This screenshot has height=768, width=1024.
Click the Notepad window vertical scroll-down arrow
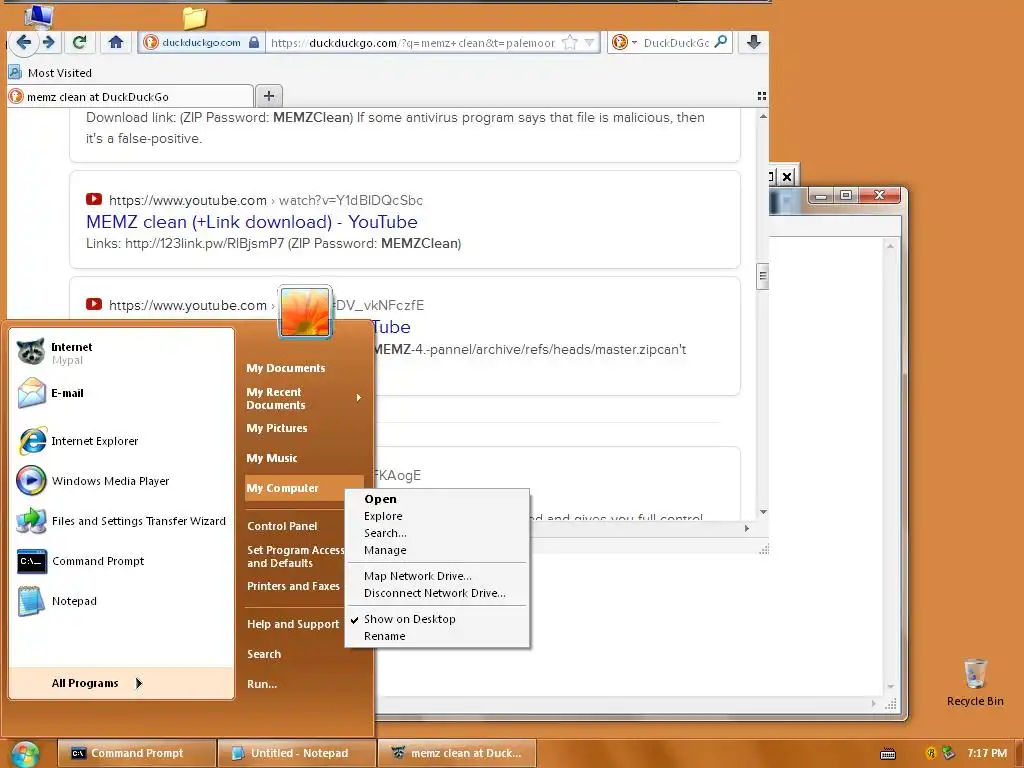pos(890,687)
